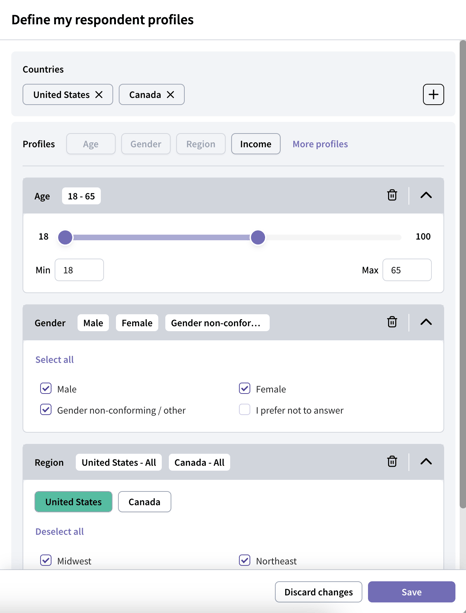Uncheck Gender non-conforming / other
This screenshot has height=613, width=466.
[x=46, y=410]
